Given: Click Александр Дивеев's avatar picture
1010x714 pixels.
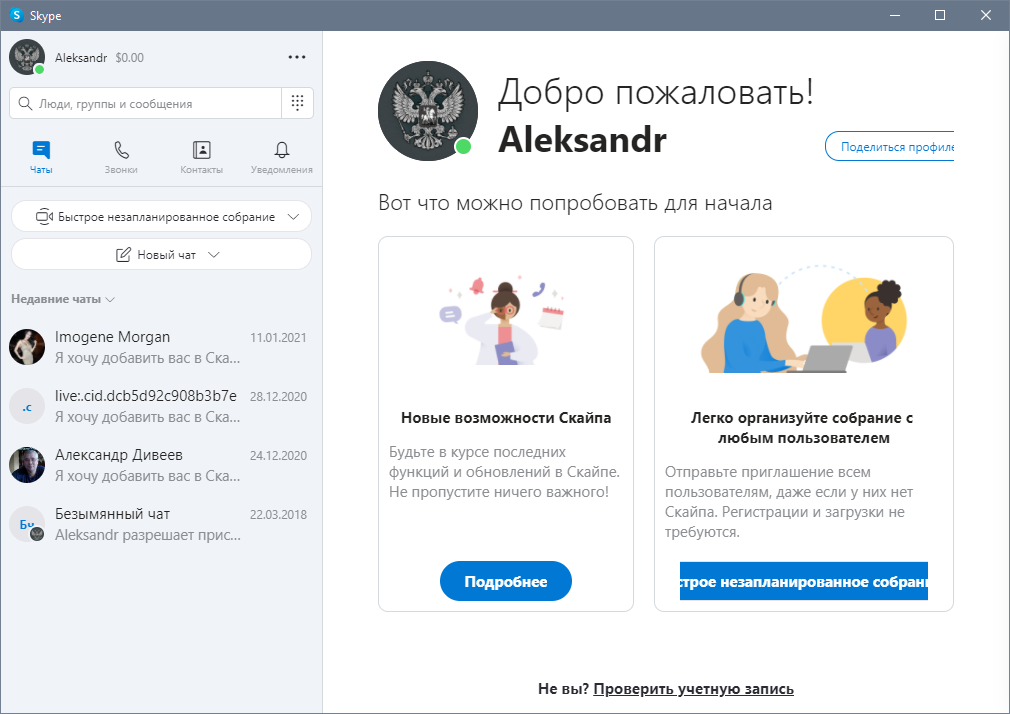Looking at the screenshot, I should click(x=27, y=465).
